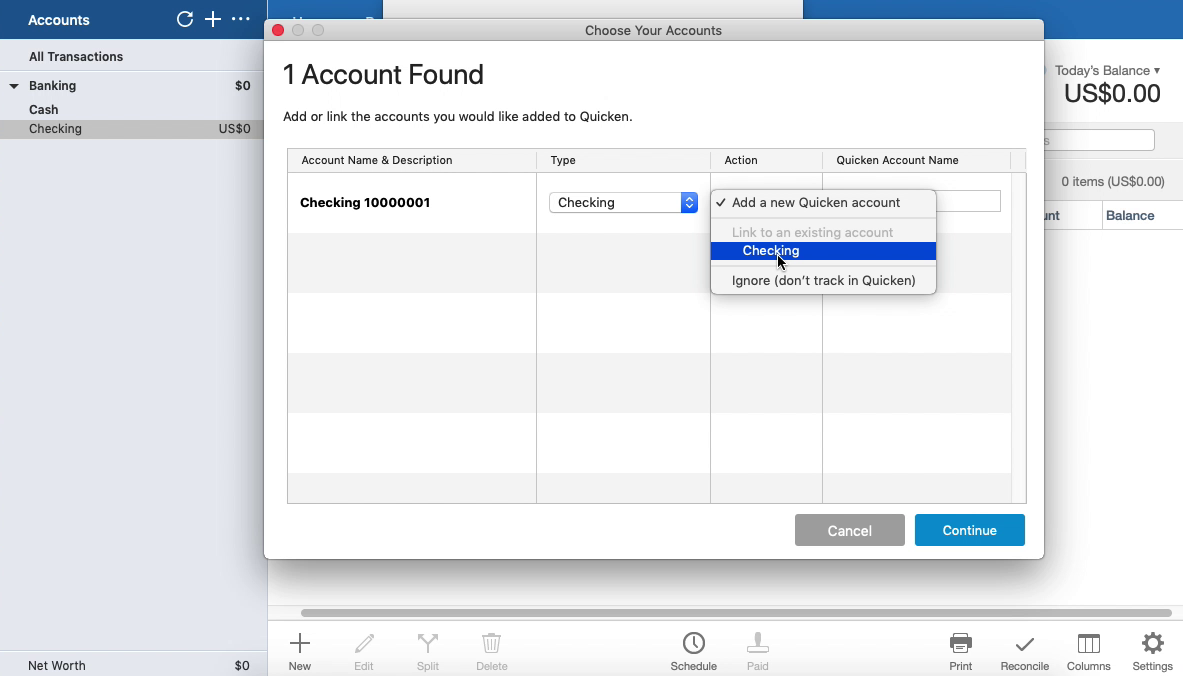Screen dimensions: 1183x676
Task: Open the Columns chooser icon
Action: pos(1089,652)
